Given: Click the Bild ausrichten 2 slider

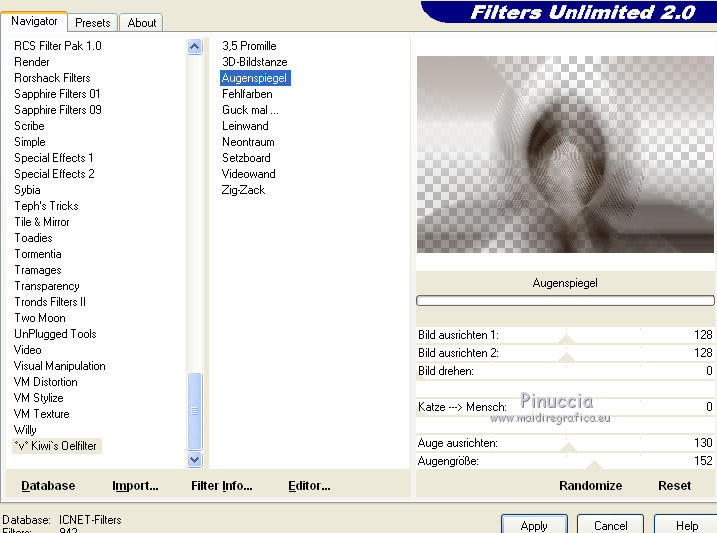Looking at the screenshot, I should click(x=565, y=353).
